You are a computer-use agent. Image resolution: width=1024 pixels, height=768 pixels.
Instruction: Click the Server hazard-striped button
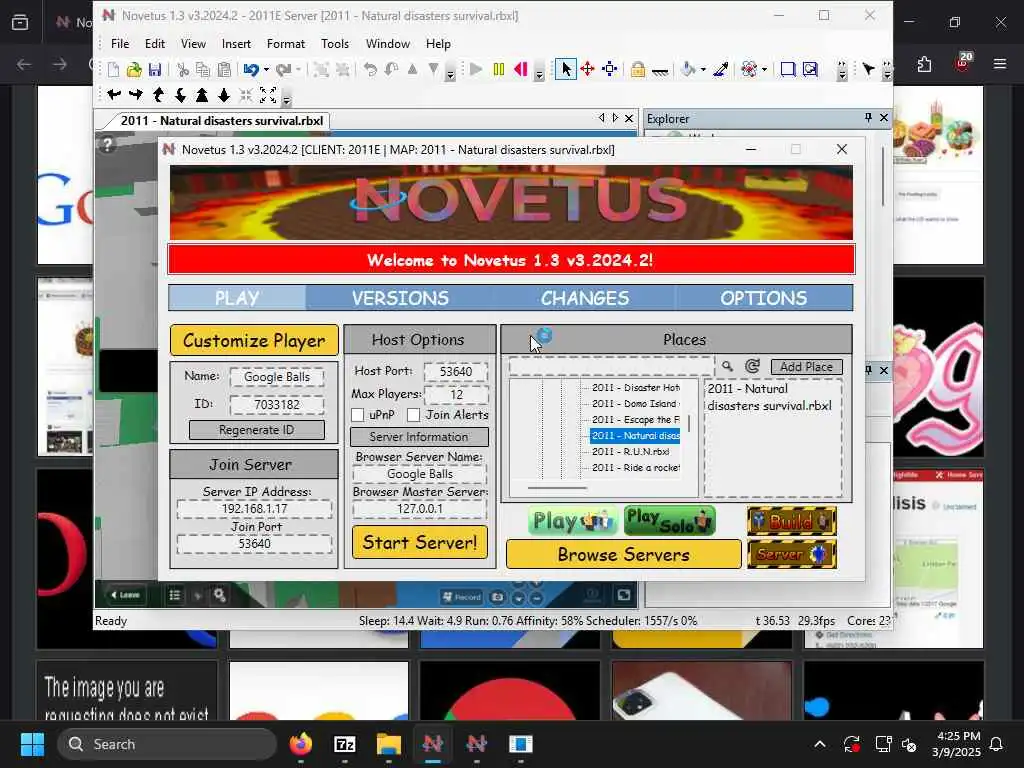pos(792,554)
